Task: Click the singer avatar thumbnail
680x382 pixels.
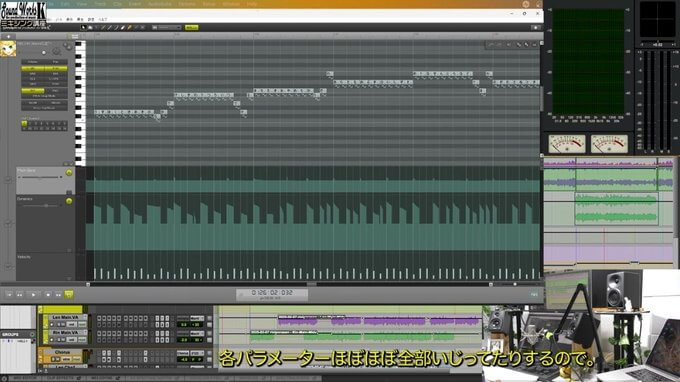Action: point(8,49)
